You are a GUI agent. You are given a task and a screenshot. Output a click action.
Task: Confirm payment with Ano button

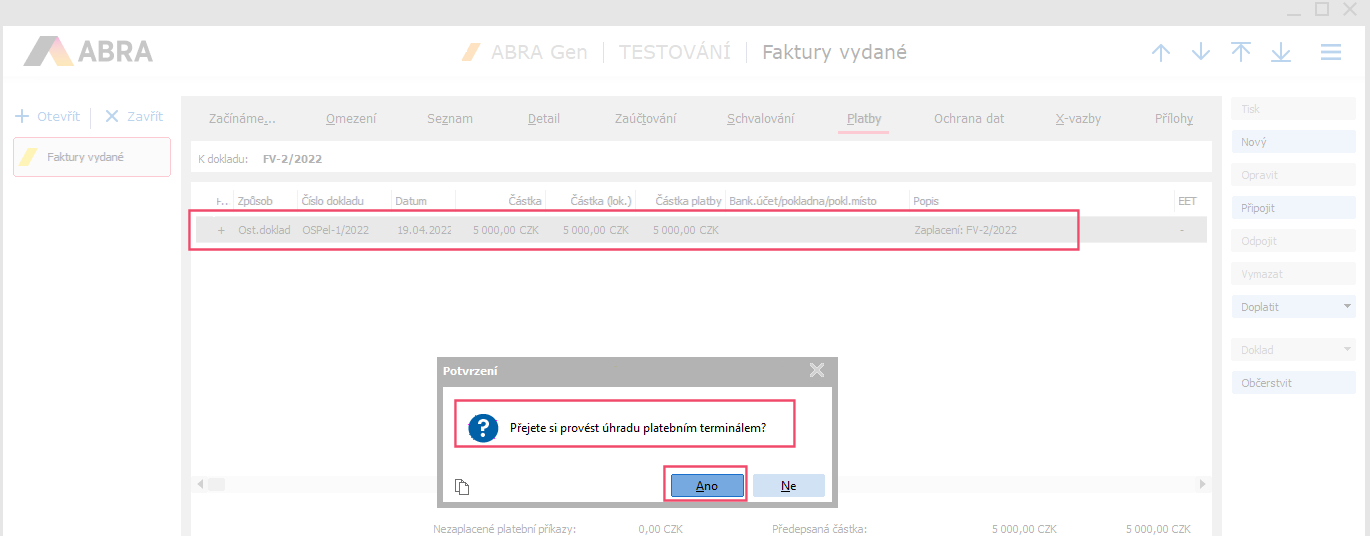[x=707, y=486]
